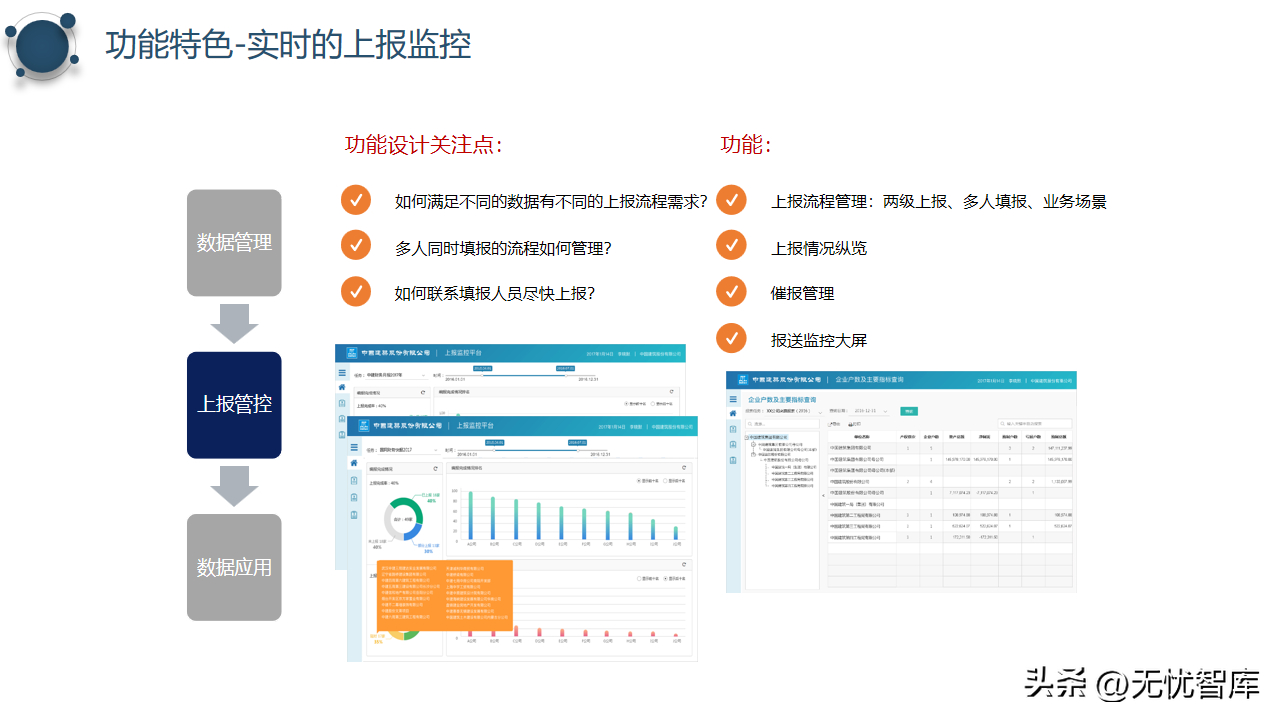Collapse root node of company tree
The width and height of the screenshot is (1280, 720).
[746, 437]
